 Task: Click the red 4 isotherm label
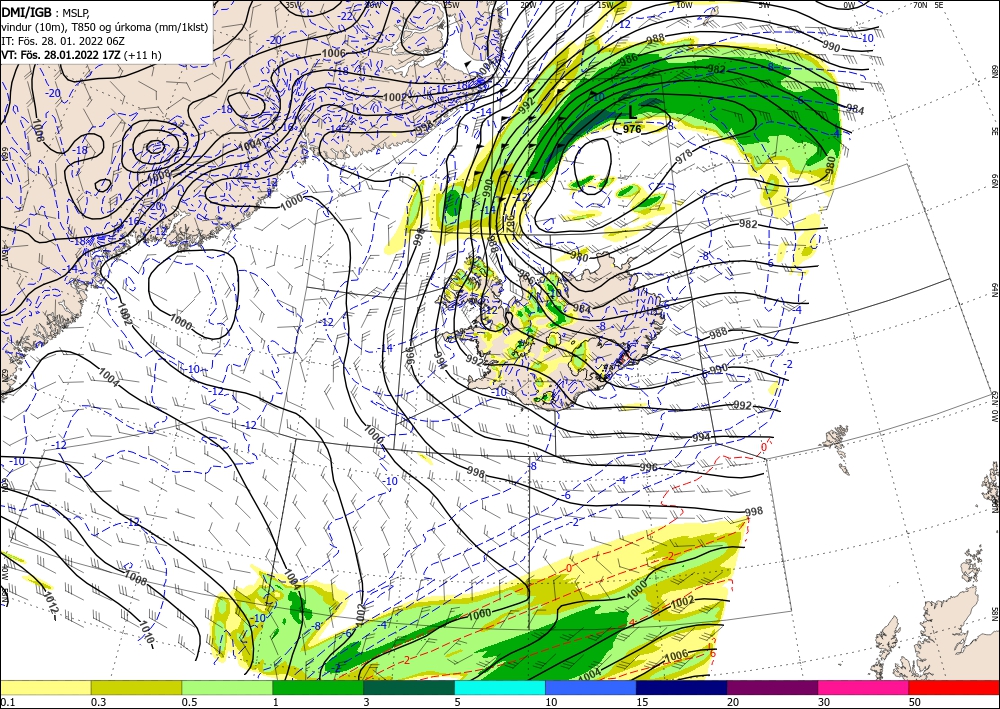tap(632, 622)
